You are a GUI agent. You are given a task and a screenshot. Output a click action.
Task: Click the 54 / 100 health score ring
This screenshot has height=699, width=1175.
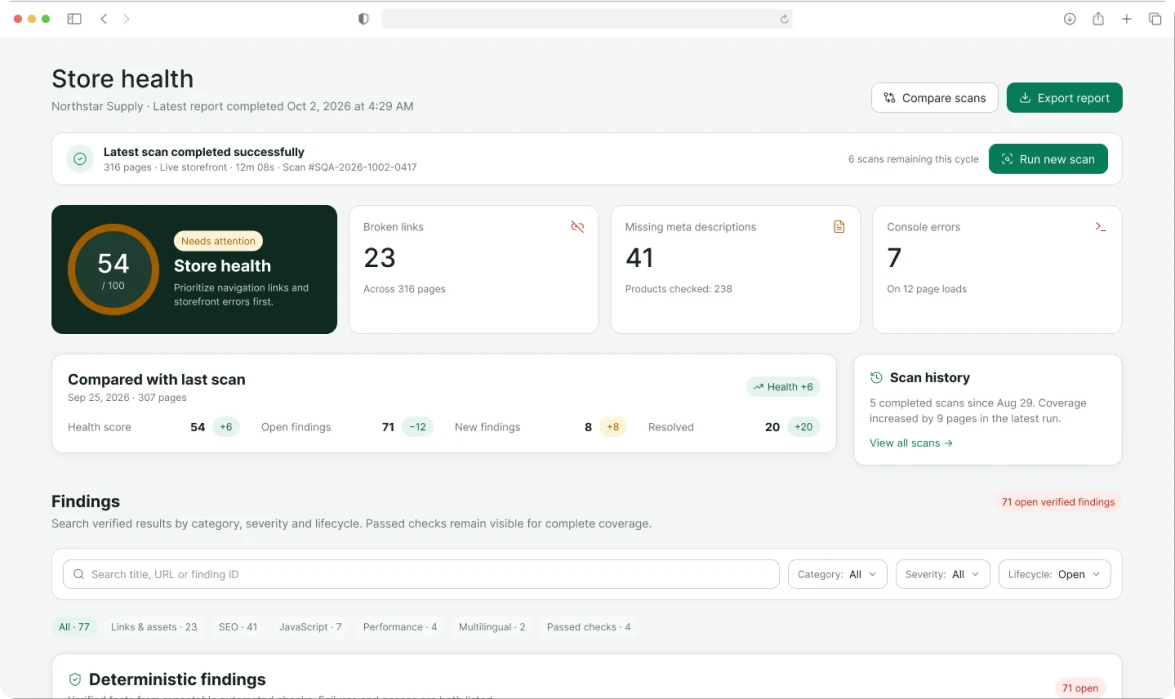point(113,270)
